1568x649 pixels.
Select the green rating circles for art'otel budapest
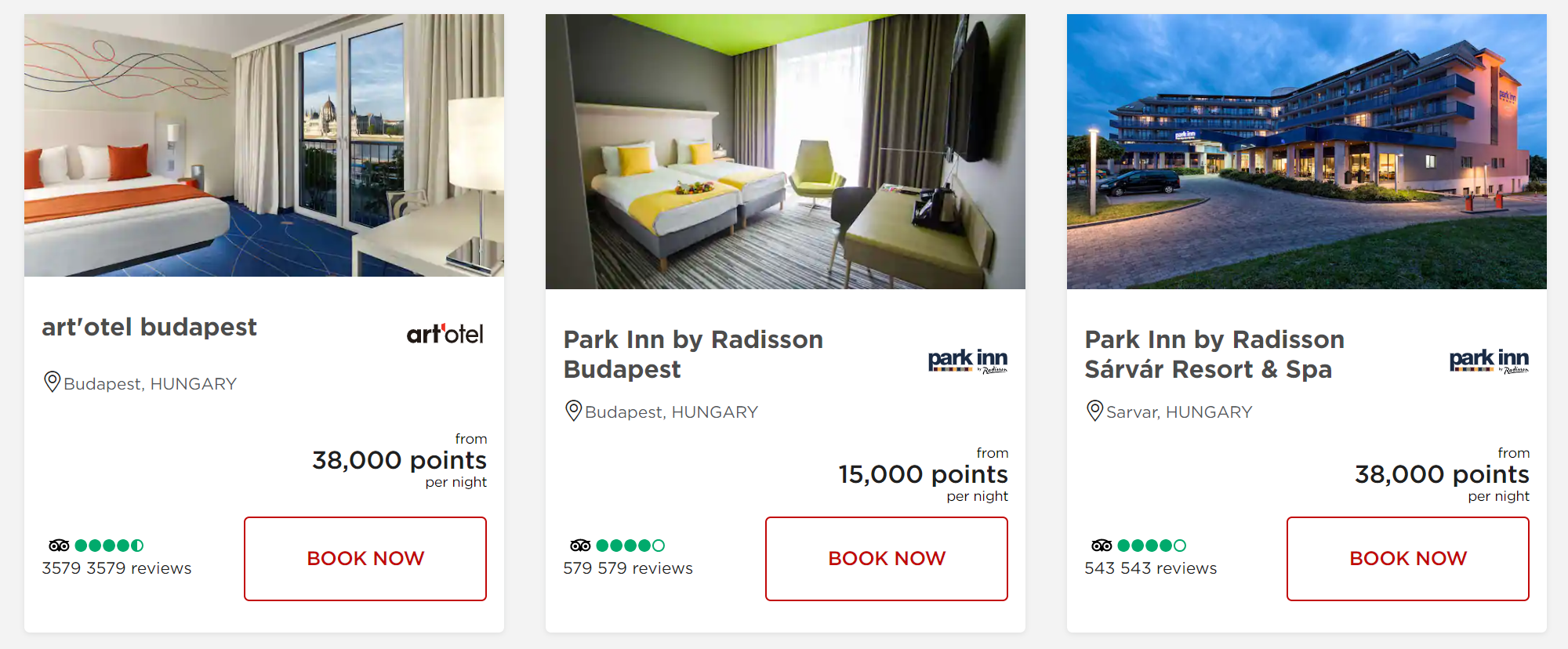(x=108, y=545)
